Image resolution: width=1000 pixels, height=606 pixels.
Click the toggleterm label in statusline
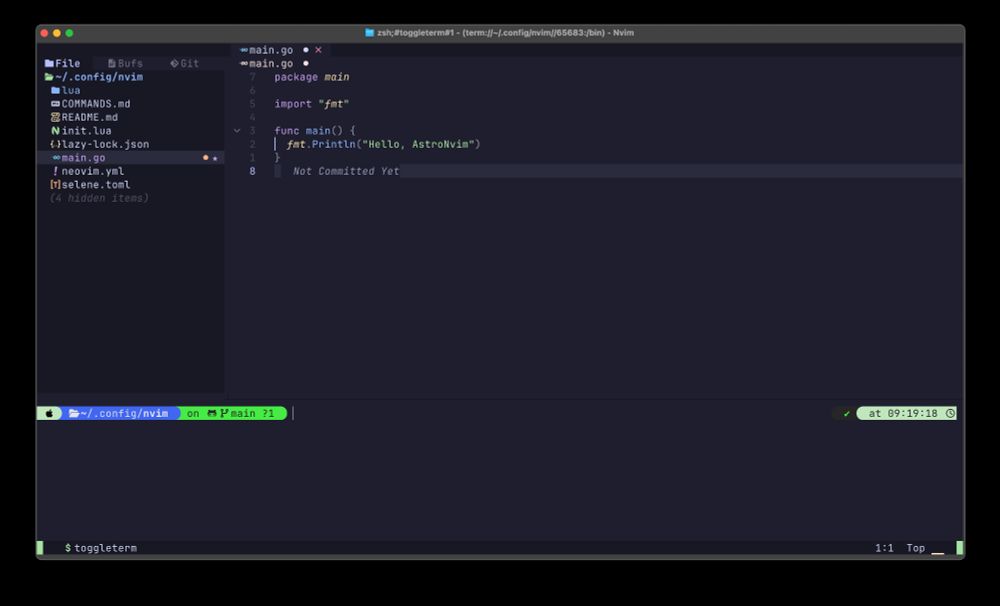(105, 548)
